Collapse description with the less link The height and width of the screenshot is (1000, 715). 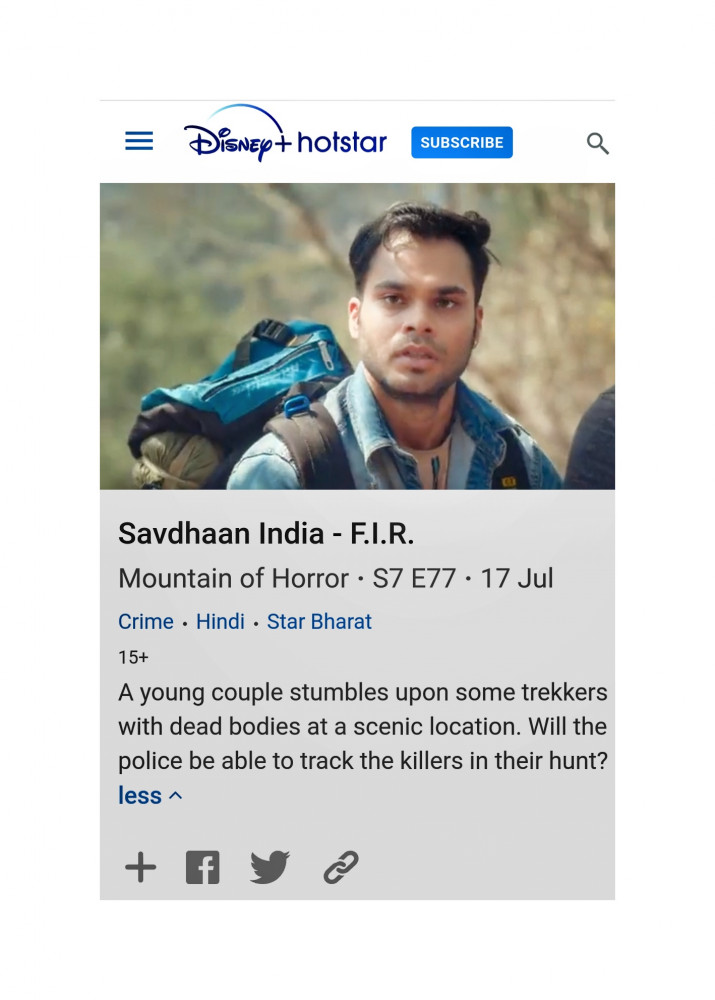(140, 795)
